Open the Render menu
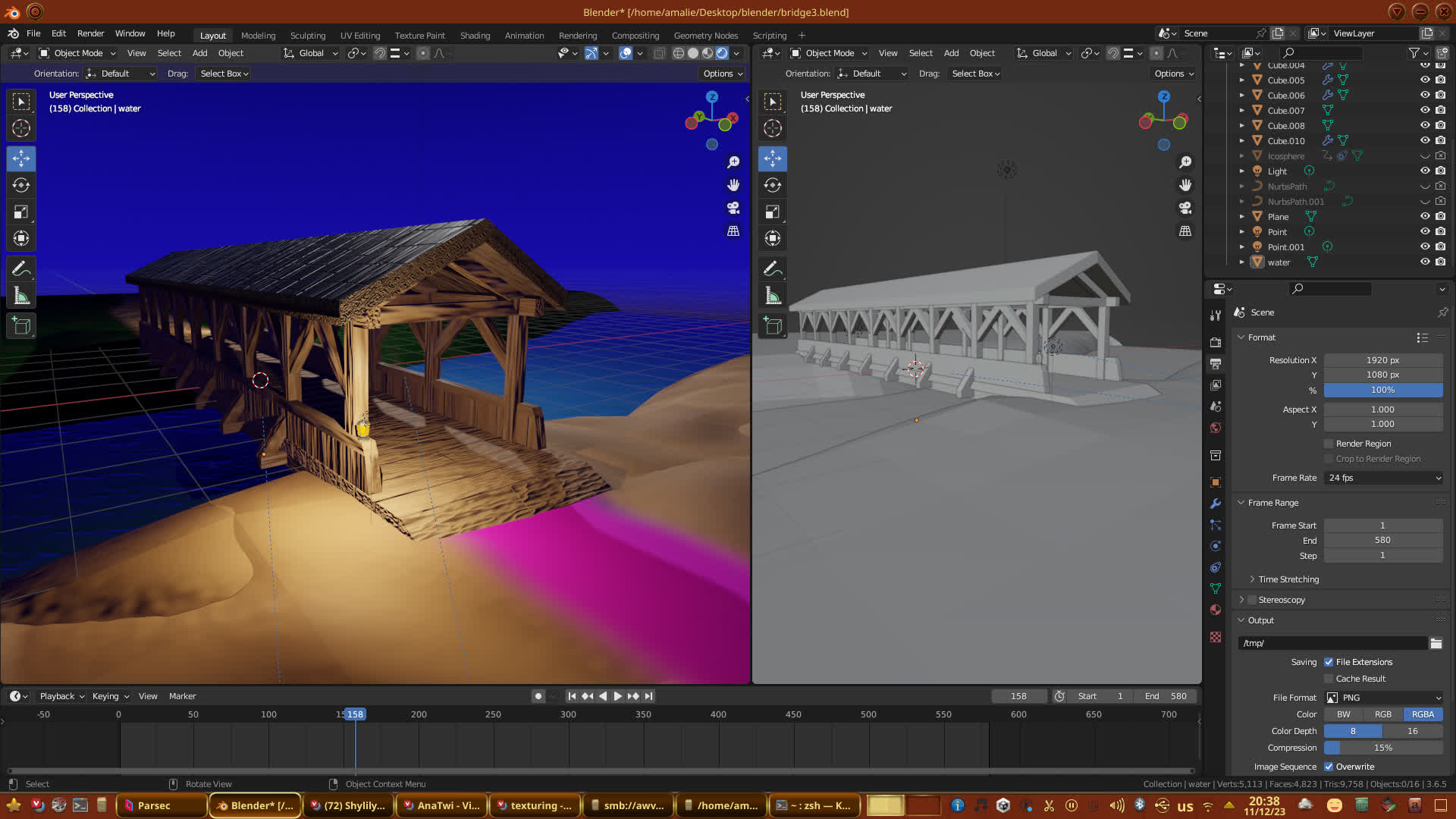 pos(90,33)
